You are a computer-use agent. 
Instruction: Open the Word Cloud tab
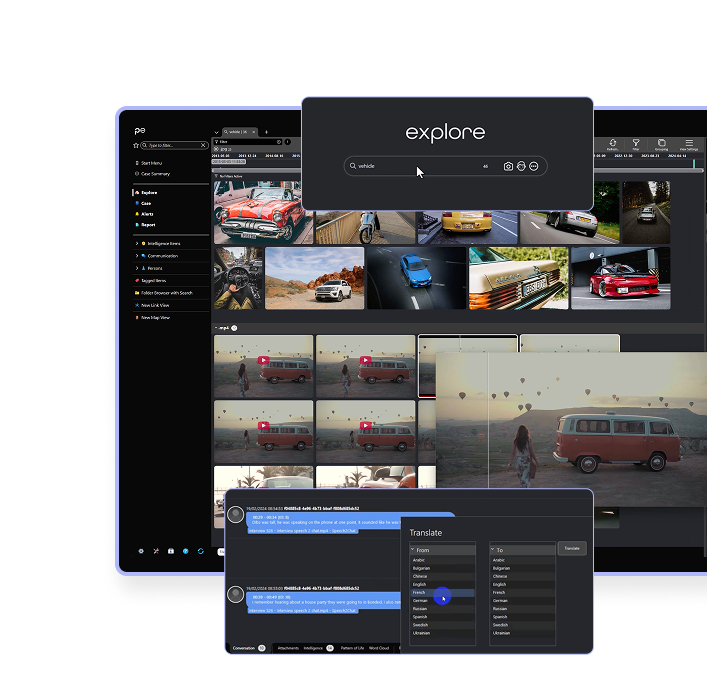click(x=379, y=648)
